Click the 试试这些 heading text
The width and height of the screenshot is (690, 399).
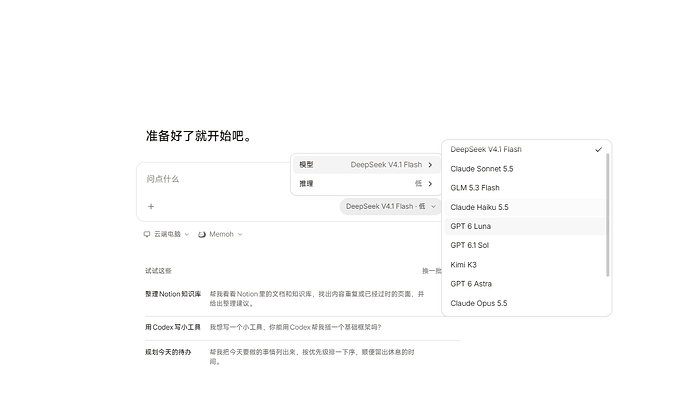[x=158, y=271]
